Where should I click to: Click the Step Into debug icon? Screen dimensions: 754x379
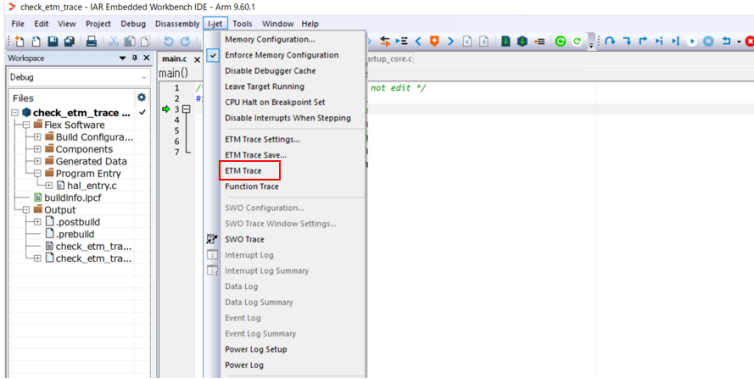pyautogui.click(x=626, y=41)
